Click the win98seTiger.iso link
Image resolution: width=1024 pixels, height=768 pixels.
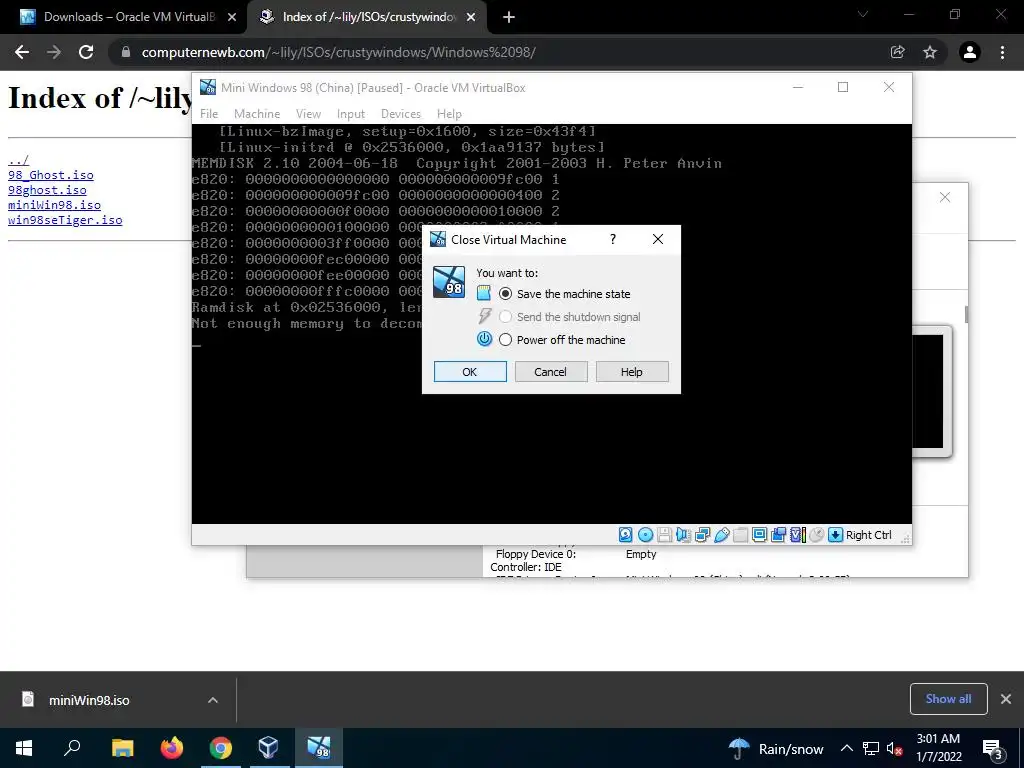coord(65,220)
